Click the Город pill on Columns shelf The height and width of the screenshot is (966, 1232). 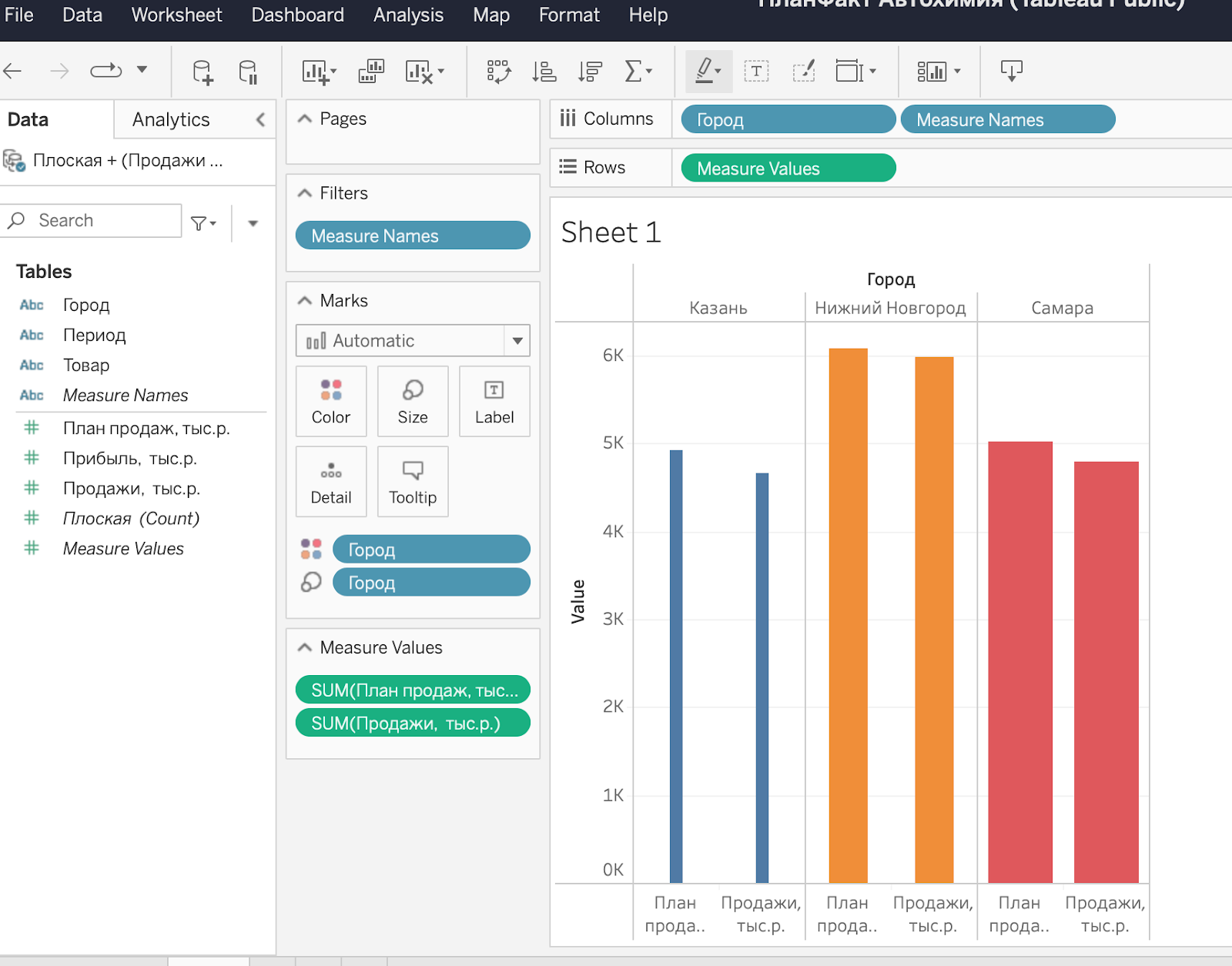coord(788,119)
